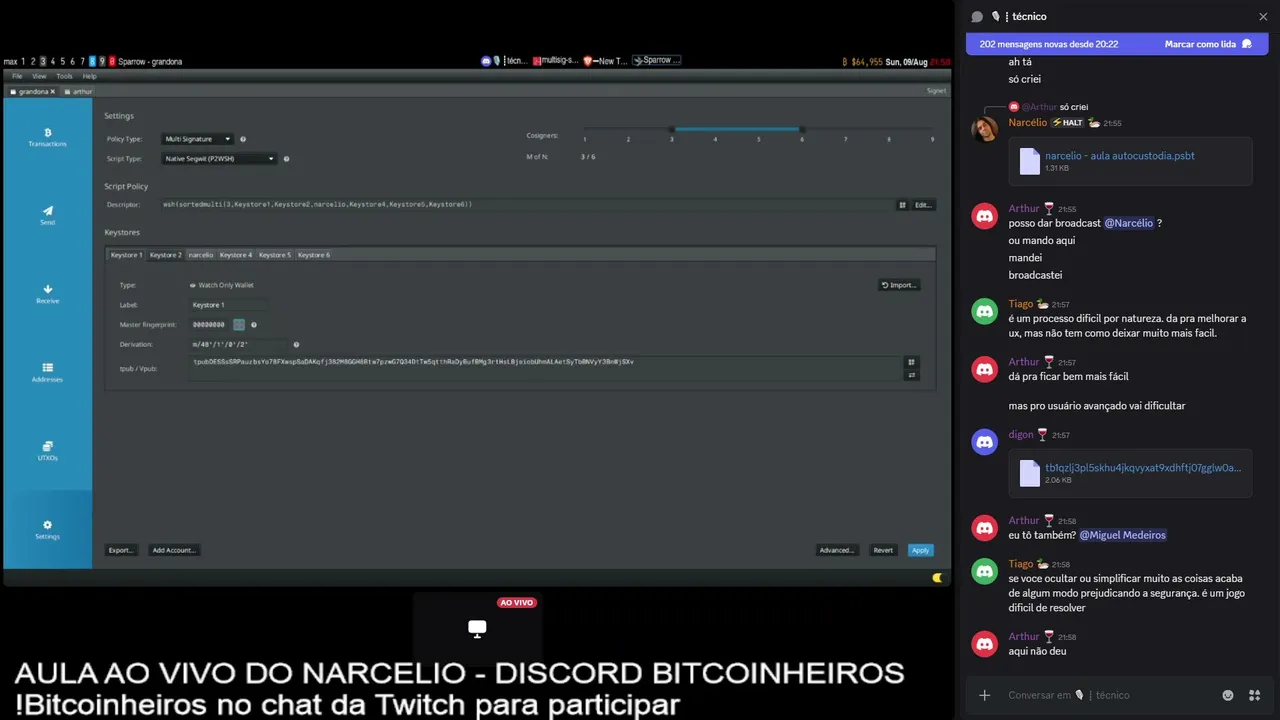Close the Discord técnico chat panel
The height and width of the screenshot is (720, 1280).
[x=1263, y=17]
